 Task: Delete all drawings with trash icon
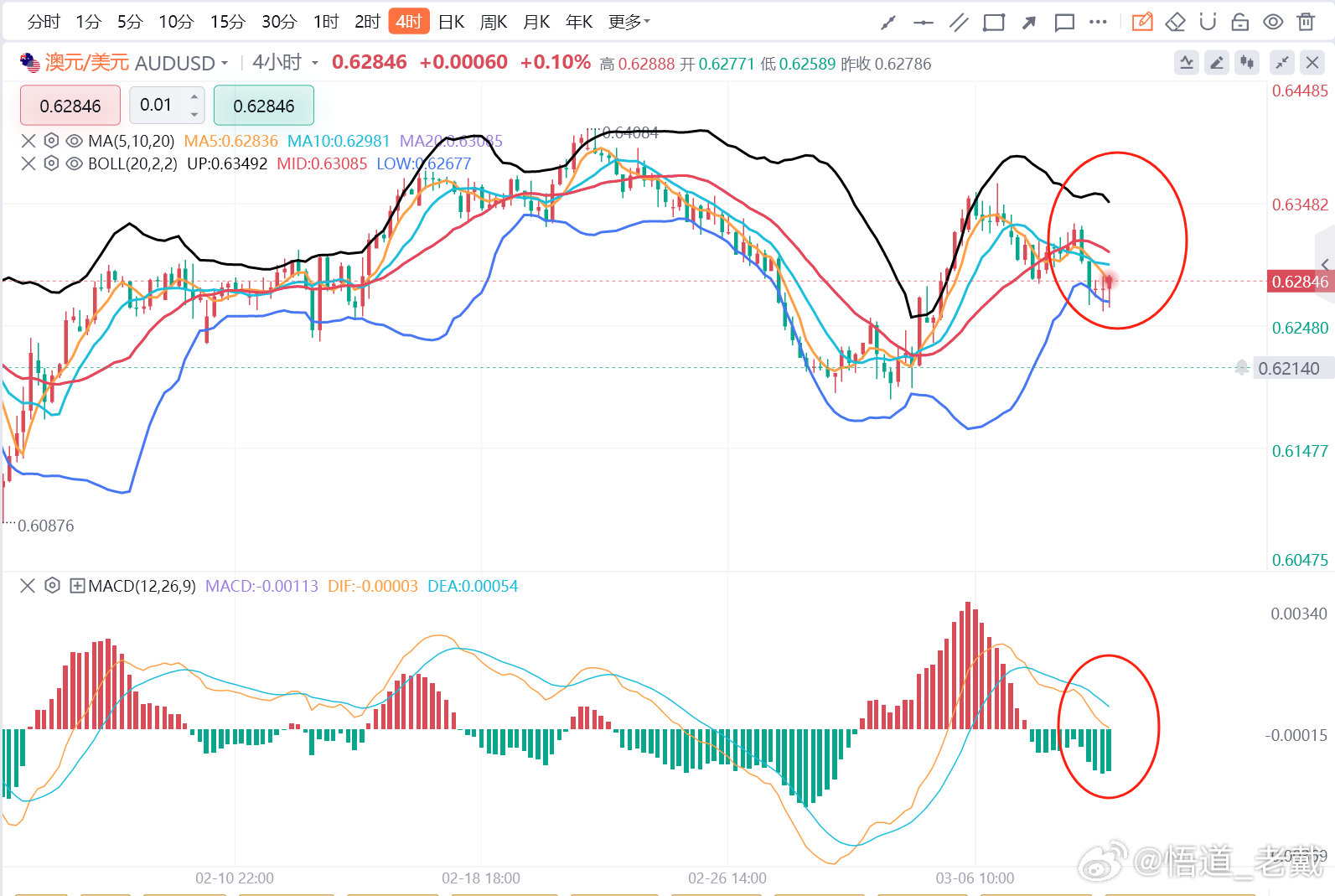(1306, 22)
